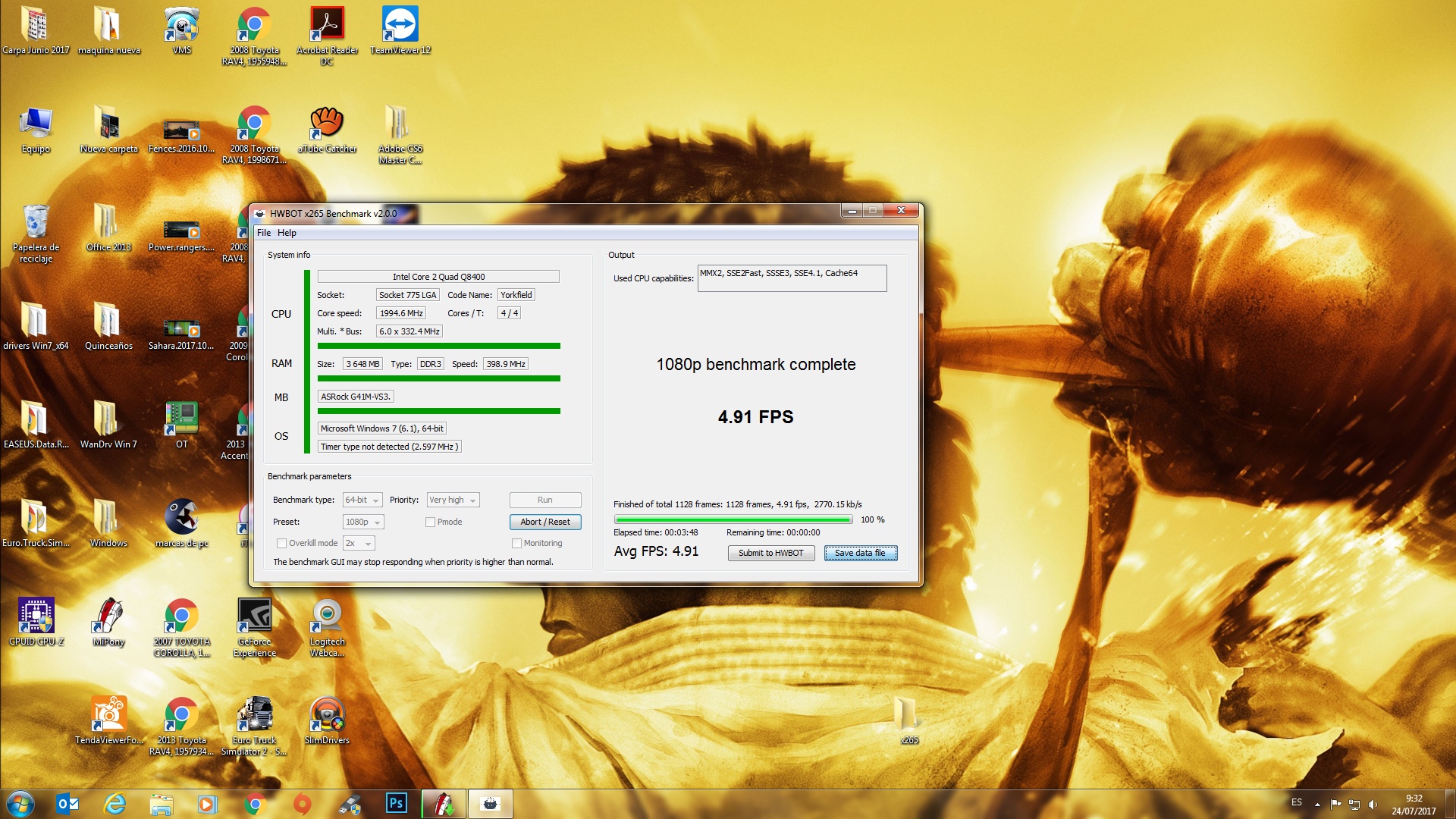Open the Overkill mode 2x dropdown
Viewport: 1456px width, 819px height.
[359, 543]
